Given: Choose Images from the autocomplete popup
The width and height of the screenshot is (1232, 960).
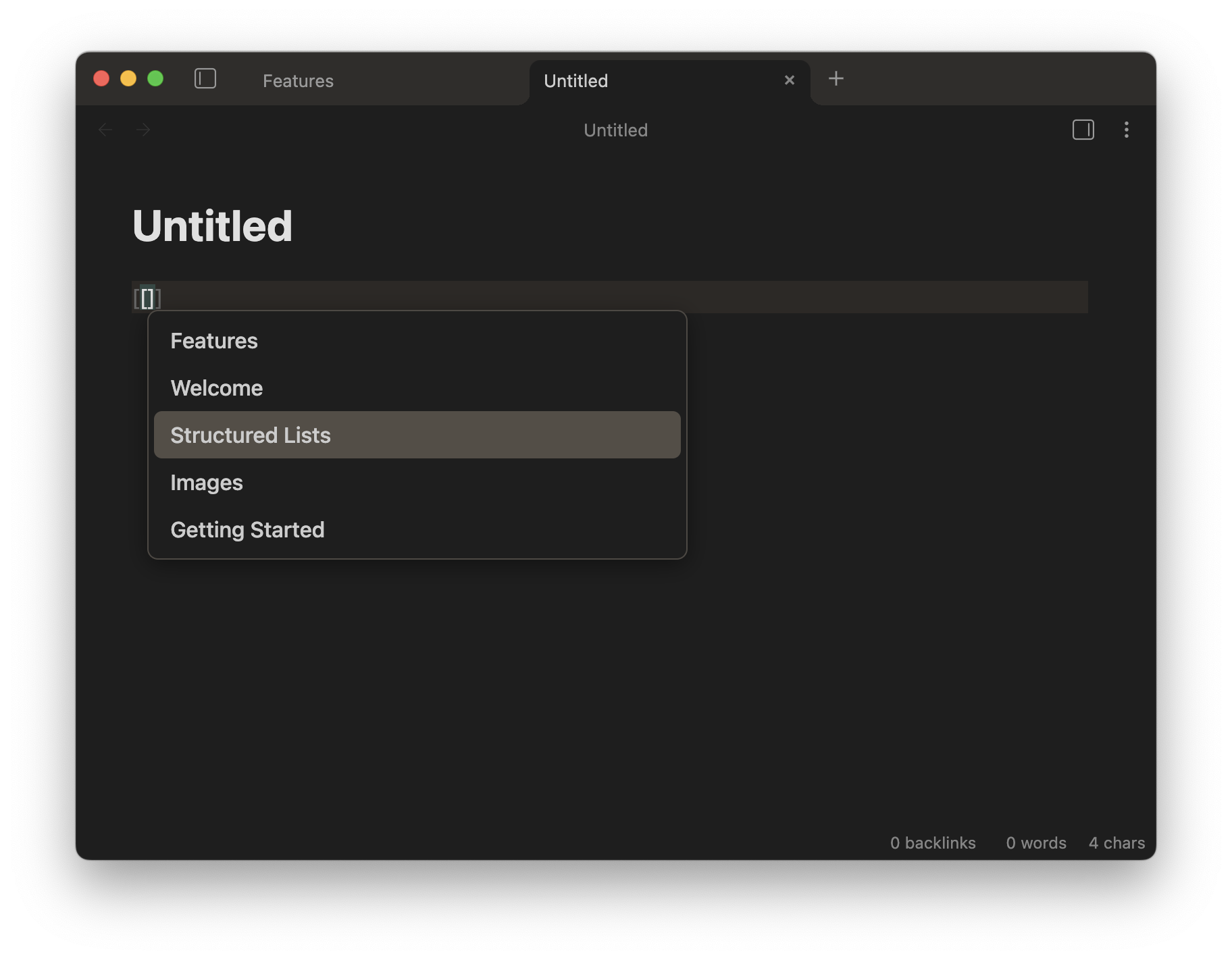Looking at the screenshot, I should (x=207, y=483).
